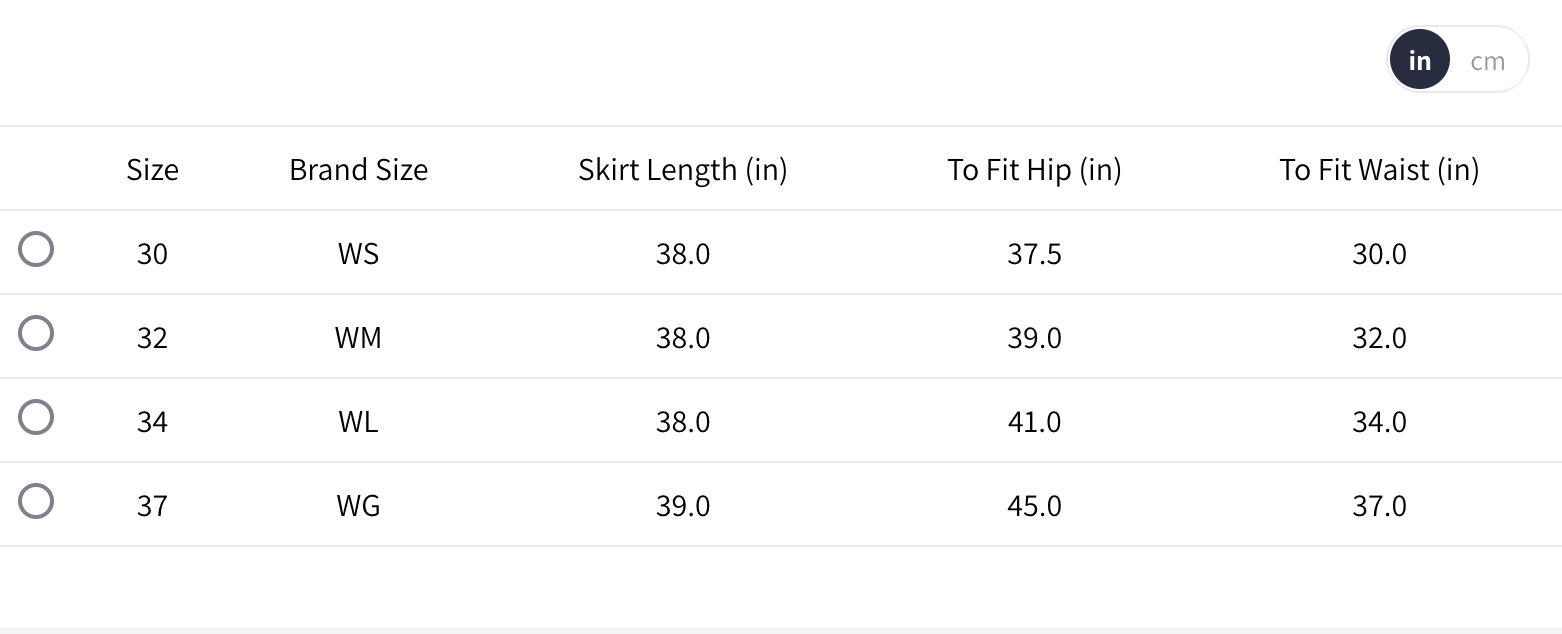Click the WL brand size cell

click(358, 422)
